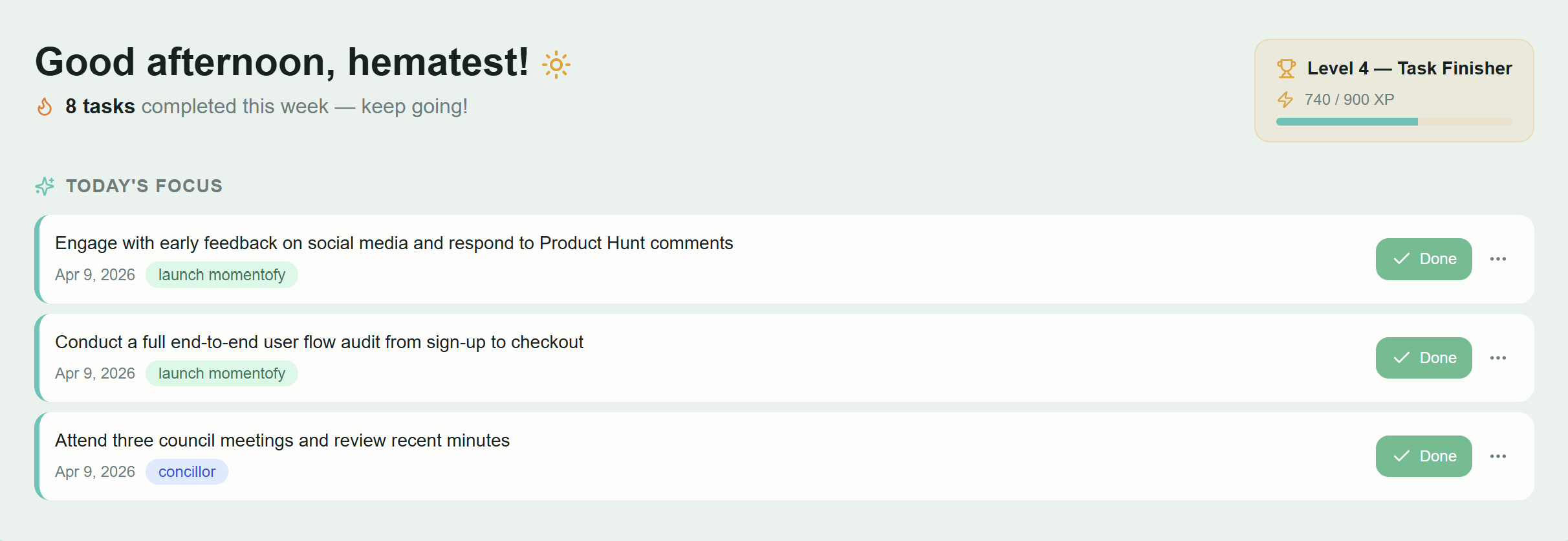
Task: Click the concillor tag
Action: [187, 472]
